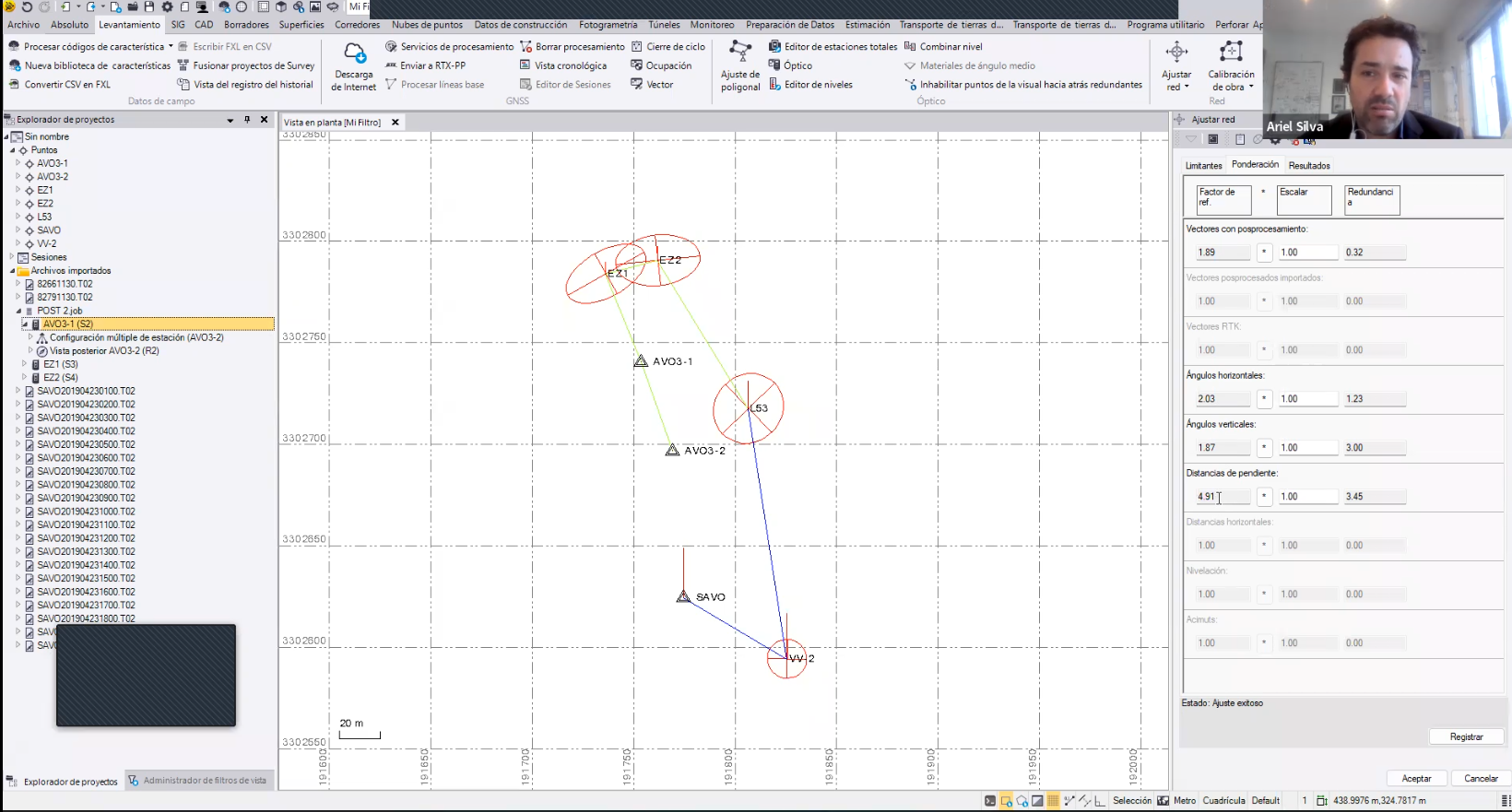Image resolution: width=1512 pixels, height=812 pixels.
Task: Click the Save icon in quick access toolbar
Action: pyautogui.click(x=148, y=6)
